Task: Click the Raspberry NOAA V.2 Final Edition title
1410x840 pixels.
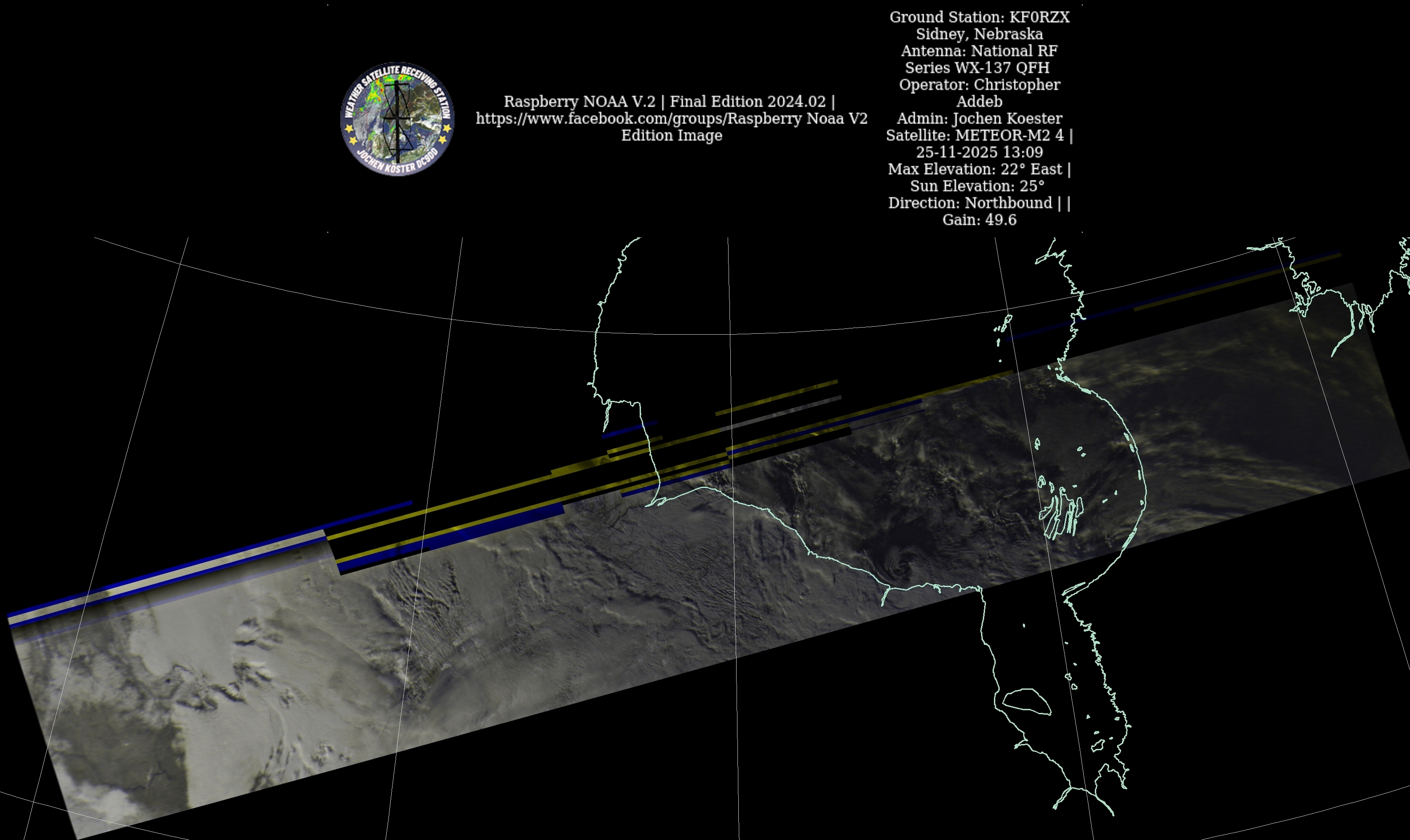Action: [669, 101]
